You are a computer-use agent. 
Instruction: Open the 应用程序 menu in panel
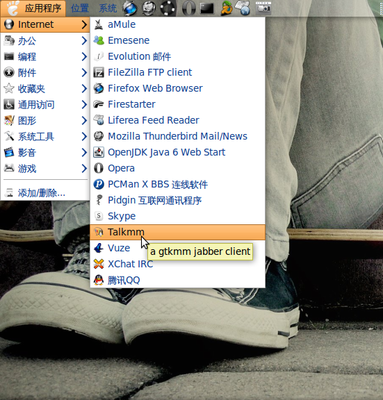point(33,8)
